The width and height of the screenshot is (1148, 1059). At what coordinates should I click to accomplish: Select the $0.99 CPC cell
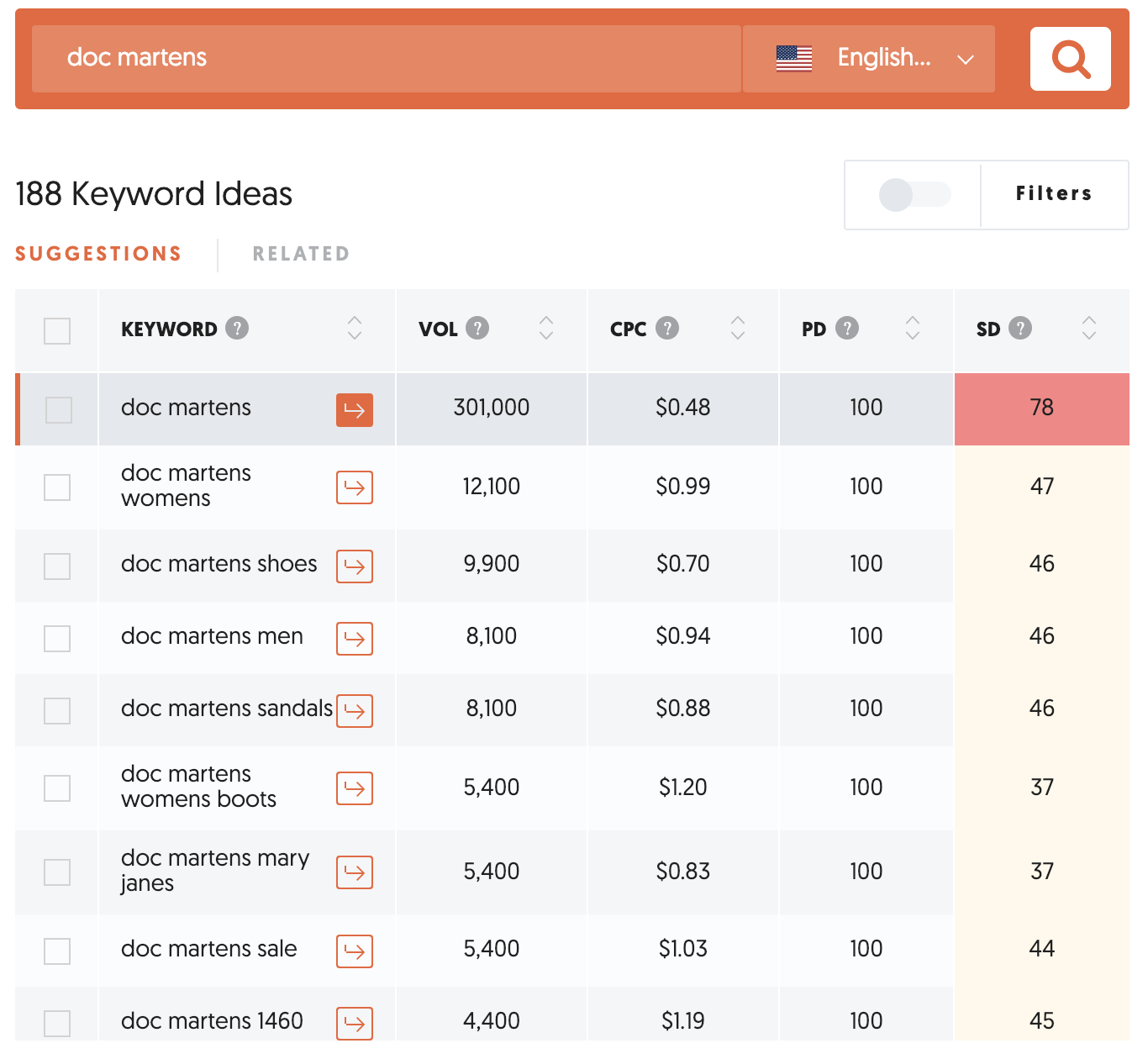coord(683,487)
